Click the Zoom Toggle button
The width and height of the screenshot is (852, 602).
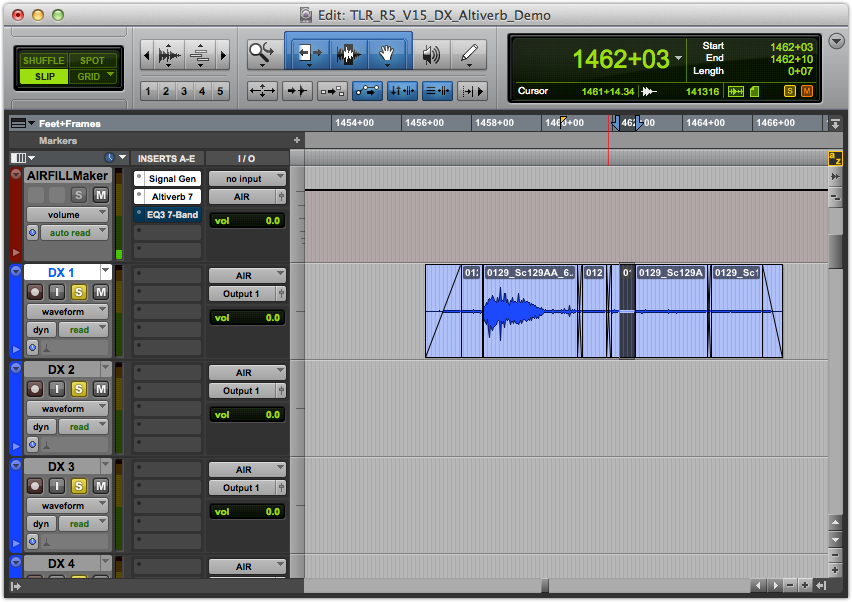click(262, 91)
